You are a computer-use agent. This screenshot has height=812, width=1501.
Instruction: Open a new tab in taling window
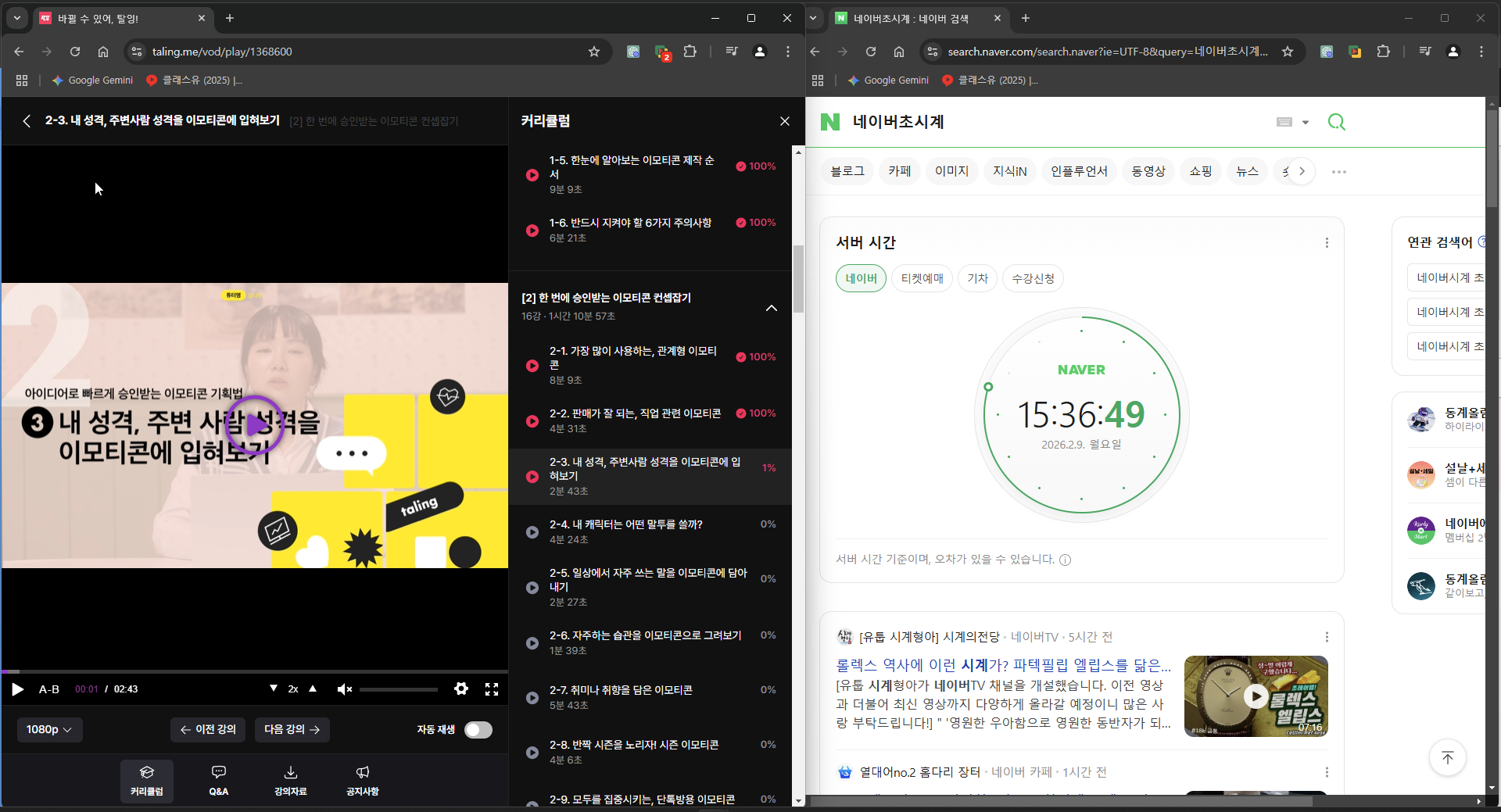(x=230, y=18)
